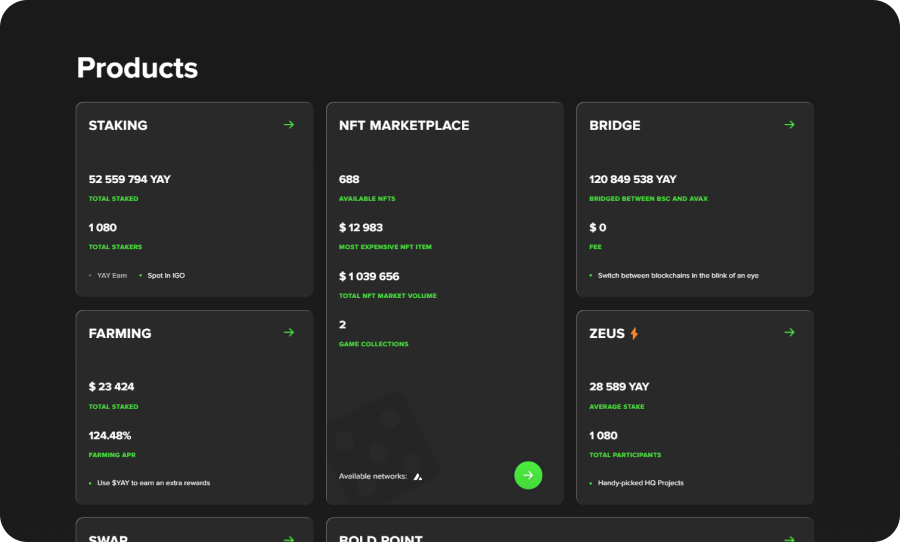Click the GAME COLLECTIONS label
The image size is (900, 542).
coord(374,344)
